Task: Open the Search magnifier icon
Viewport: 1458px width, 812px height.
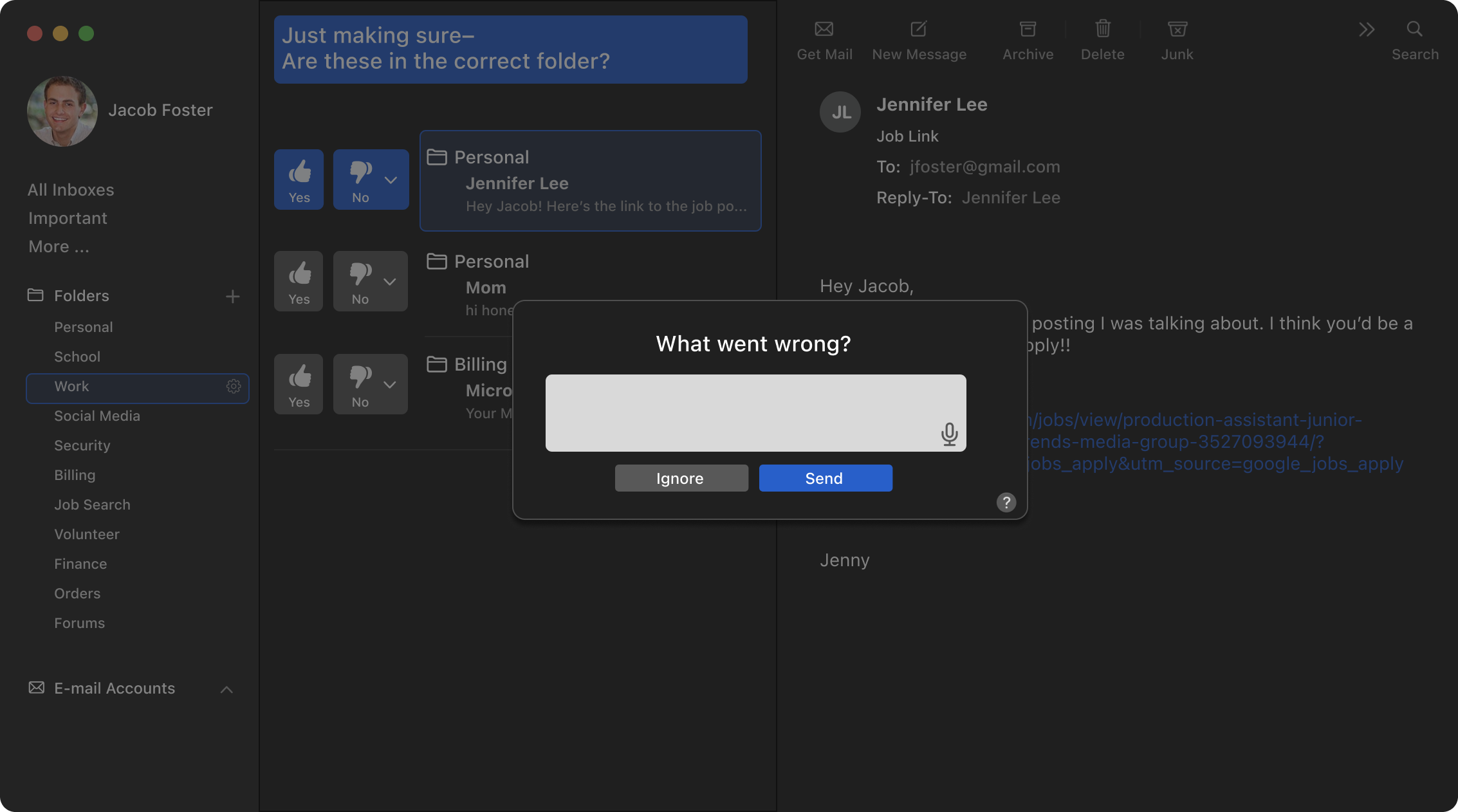Action: [1414, 29]
